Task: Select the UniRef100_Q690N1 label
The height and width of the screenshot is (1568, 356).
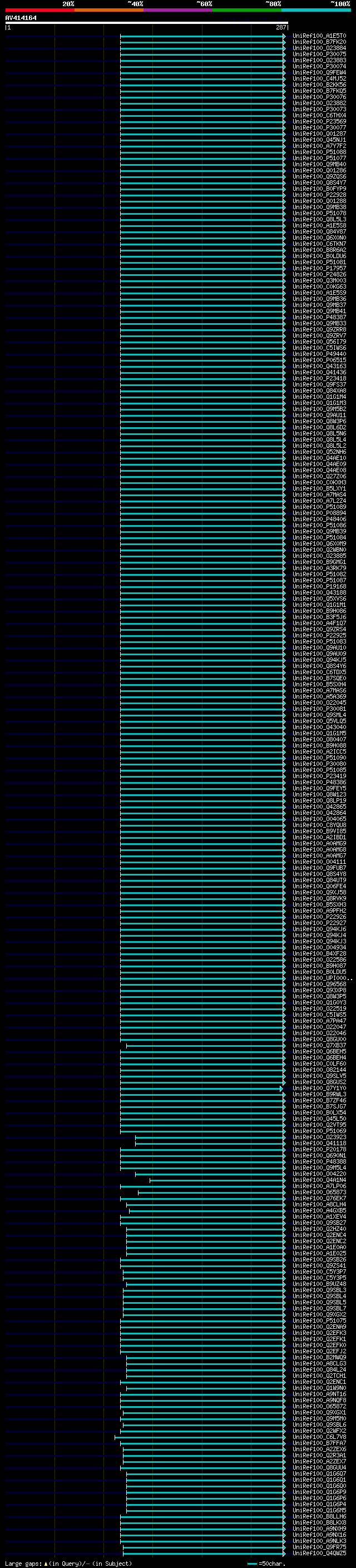Action: (319, 1155)
